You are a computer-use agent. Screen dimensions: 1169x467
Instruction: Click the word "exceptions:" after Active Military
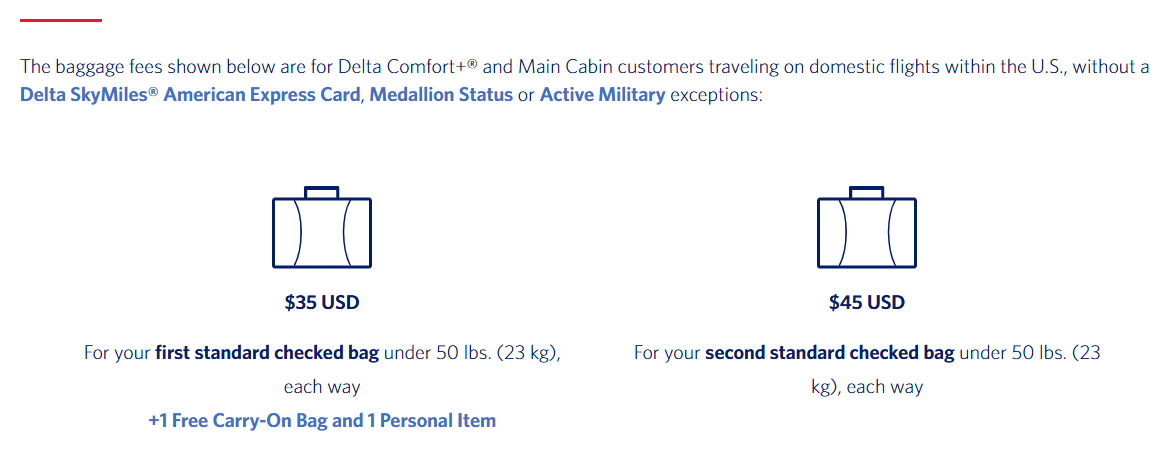pyautogui.click(x=716, y=97)
